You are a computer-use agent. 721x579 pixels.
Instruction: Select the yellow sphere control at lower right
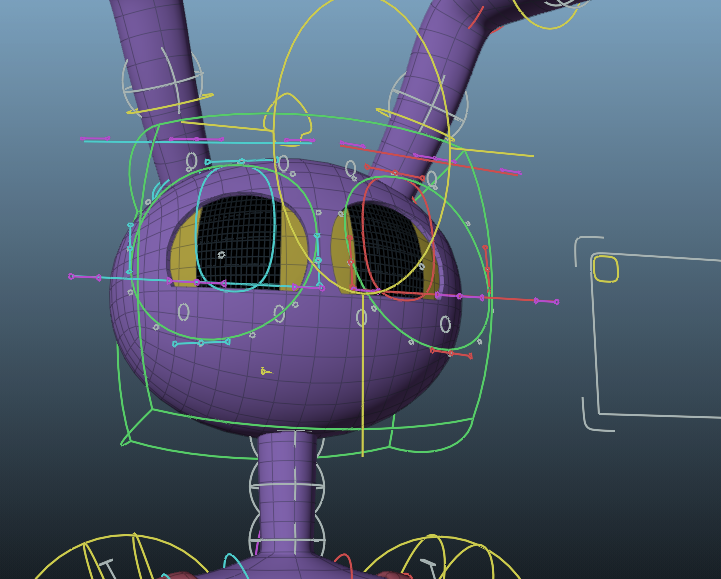[441, 557]
